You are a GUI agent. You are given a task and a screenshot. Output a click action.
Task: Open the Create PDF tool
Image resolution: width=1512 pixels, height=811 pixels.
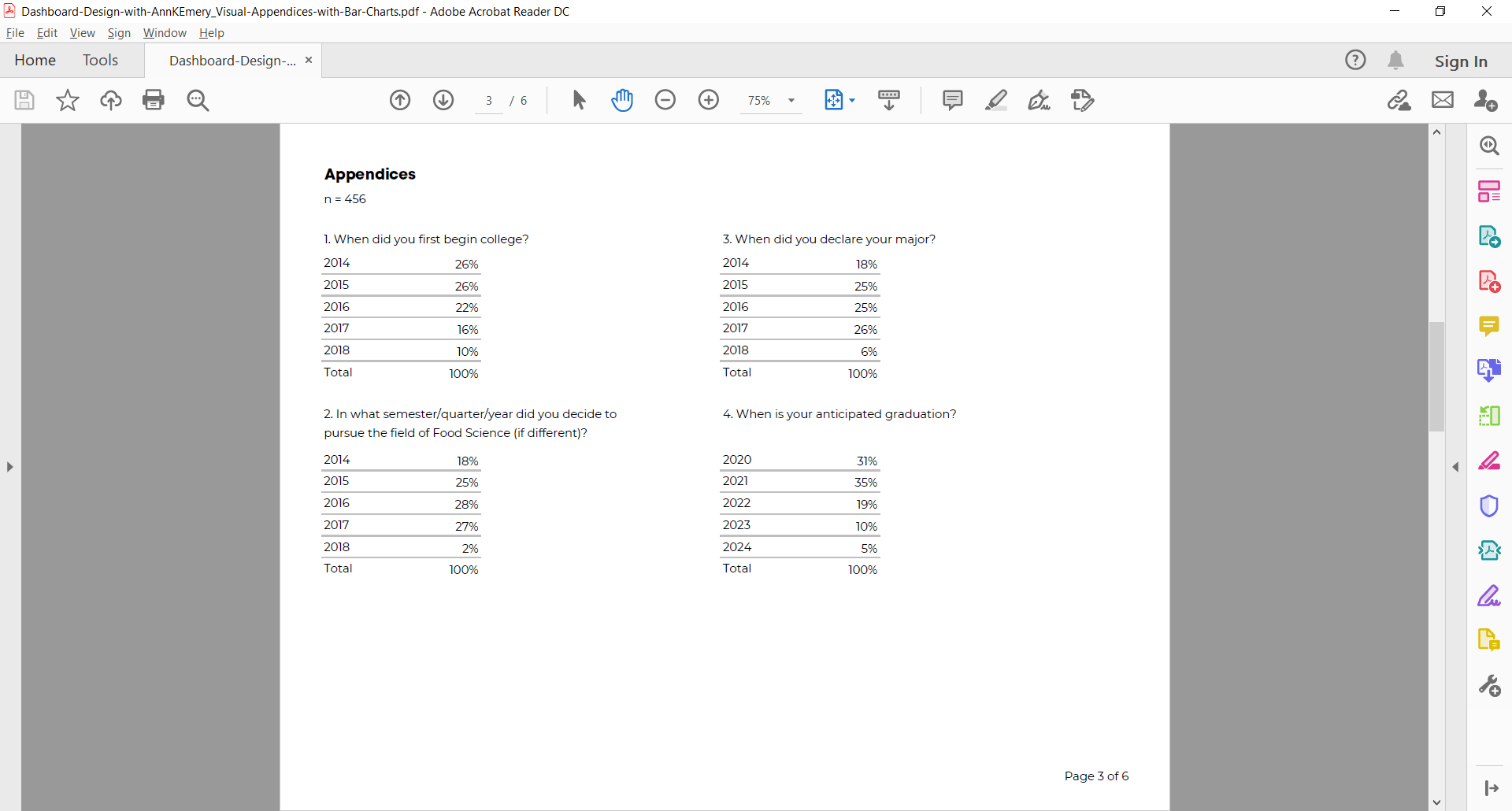point(1490,280)
